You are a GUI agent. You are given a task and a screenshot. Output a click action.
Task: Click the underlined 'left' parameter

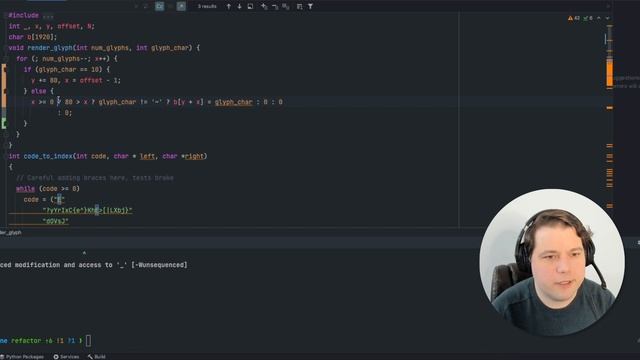147,156
